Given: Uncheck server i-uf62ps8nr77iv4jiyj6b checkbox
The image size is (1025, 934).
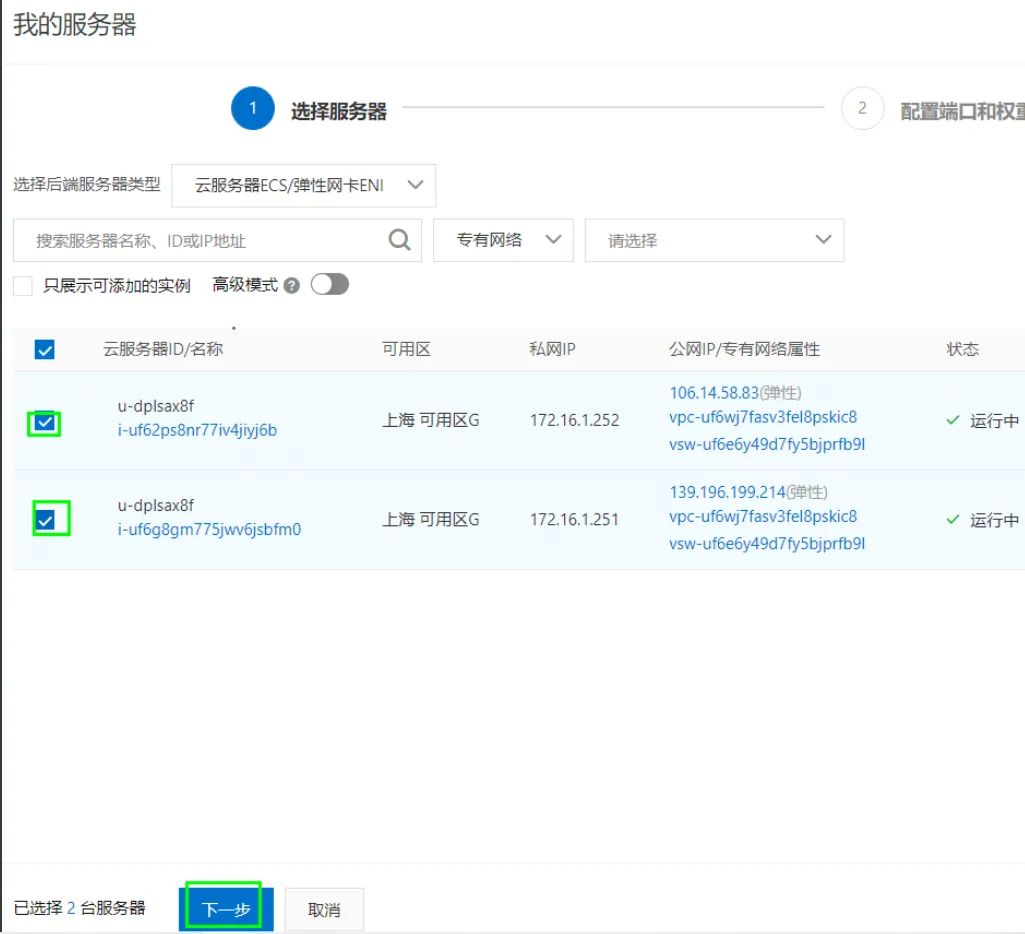Looking at the screenshot, I should (x=44, y=423).
